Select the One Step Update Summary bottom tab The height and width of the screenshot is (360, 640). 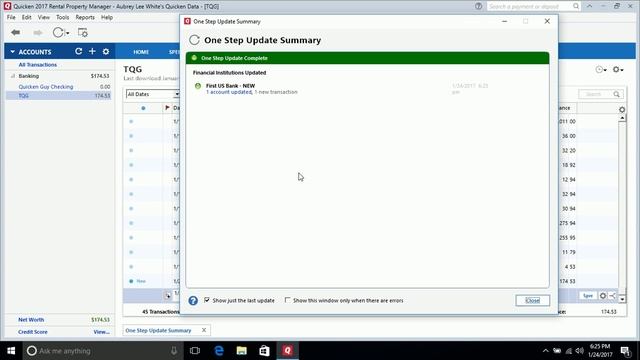coord(158,330)
